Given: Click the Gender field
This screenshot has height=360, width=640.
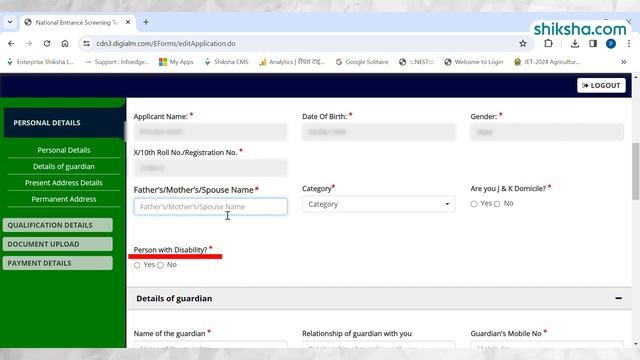Looking at the screenshot, I should (x=547, y=132).
